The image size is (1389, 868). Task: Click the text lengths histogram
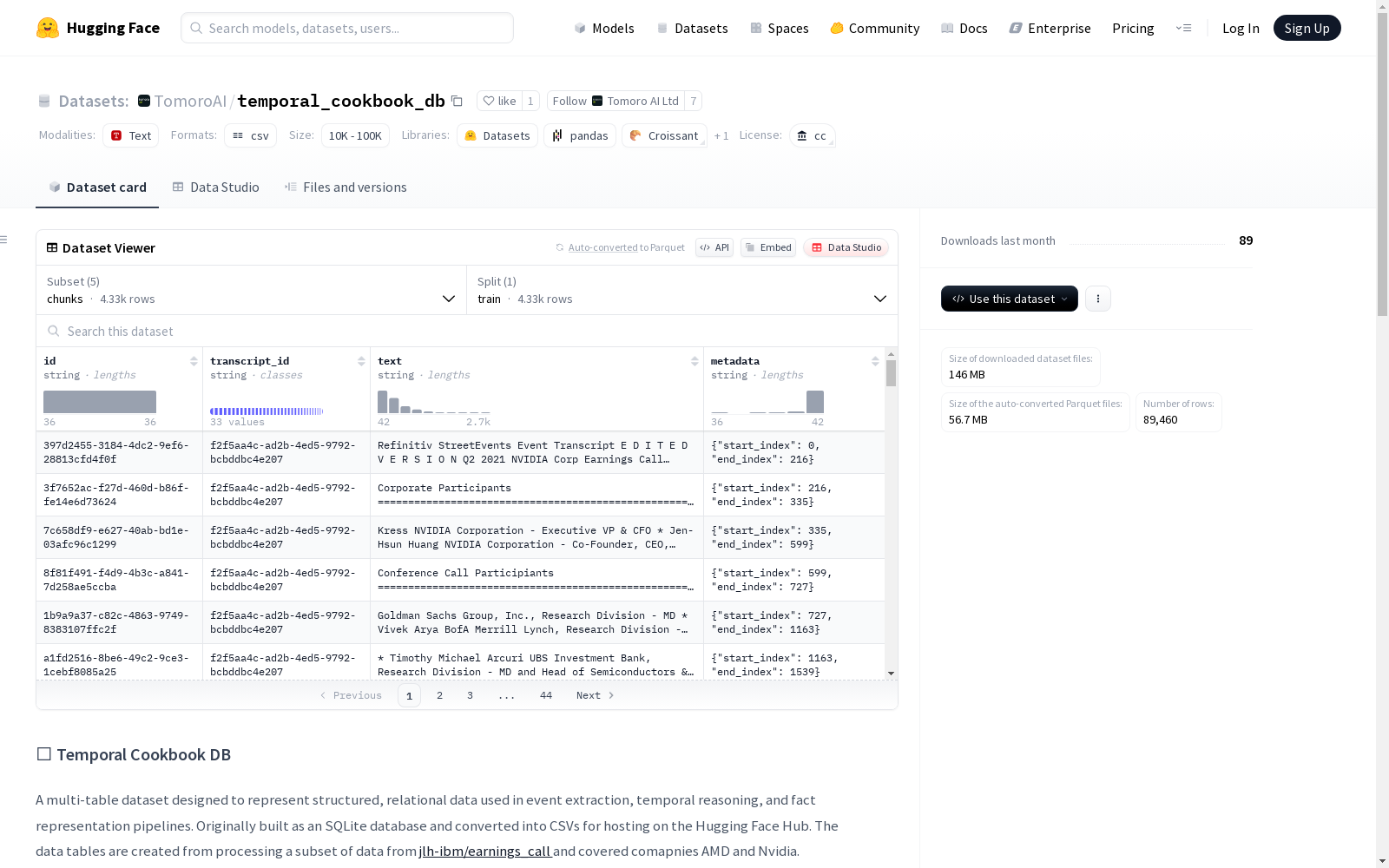[x=434, y=402]
